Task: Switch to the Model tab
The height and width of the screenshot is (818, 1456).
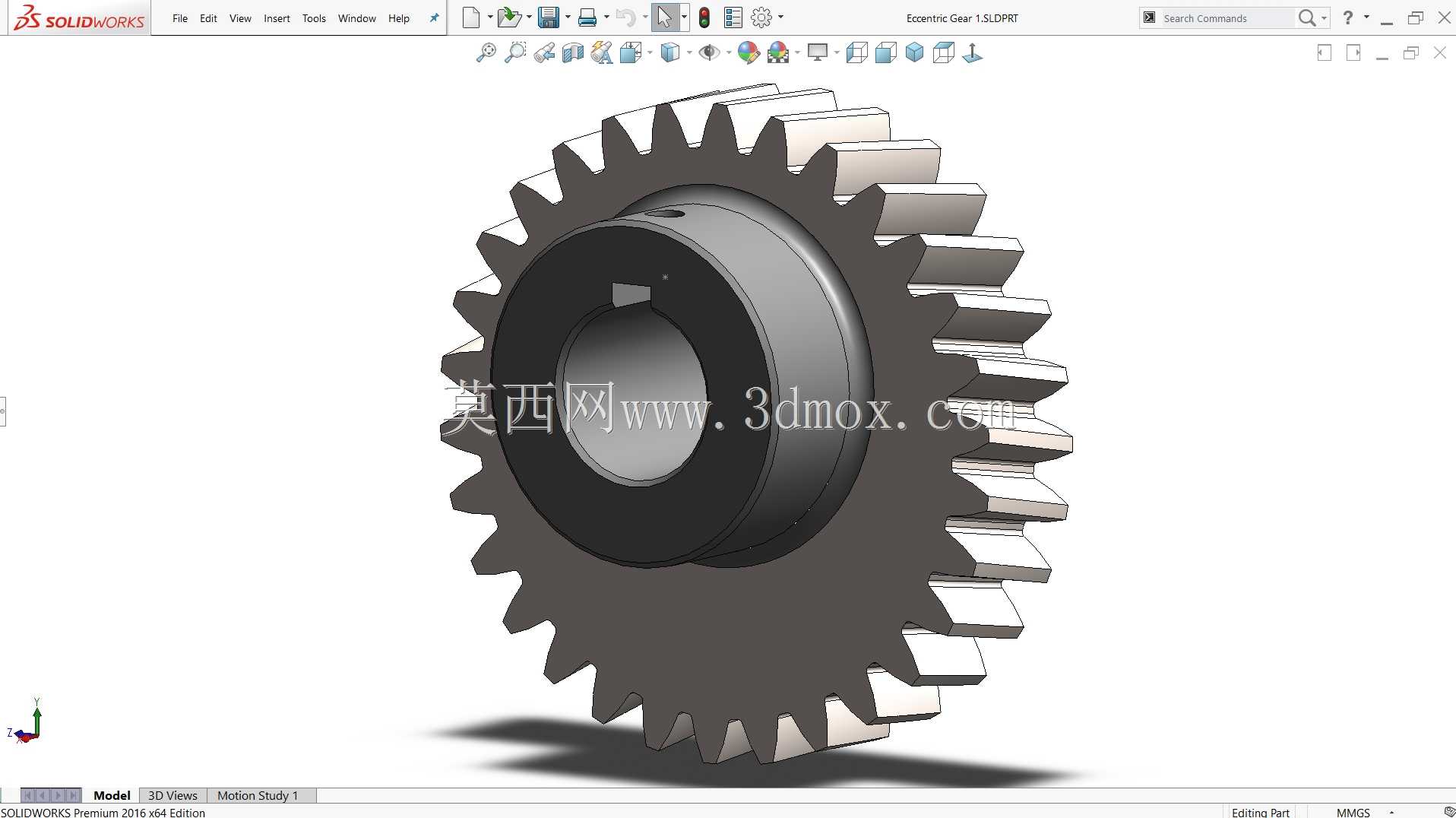Action: pyautogui.click(x=112, y=795)
